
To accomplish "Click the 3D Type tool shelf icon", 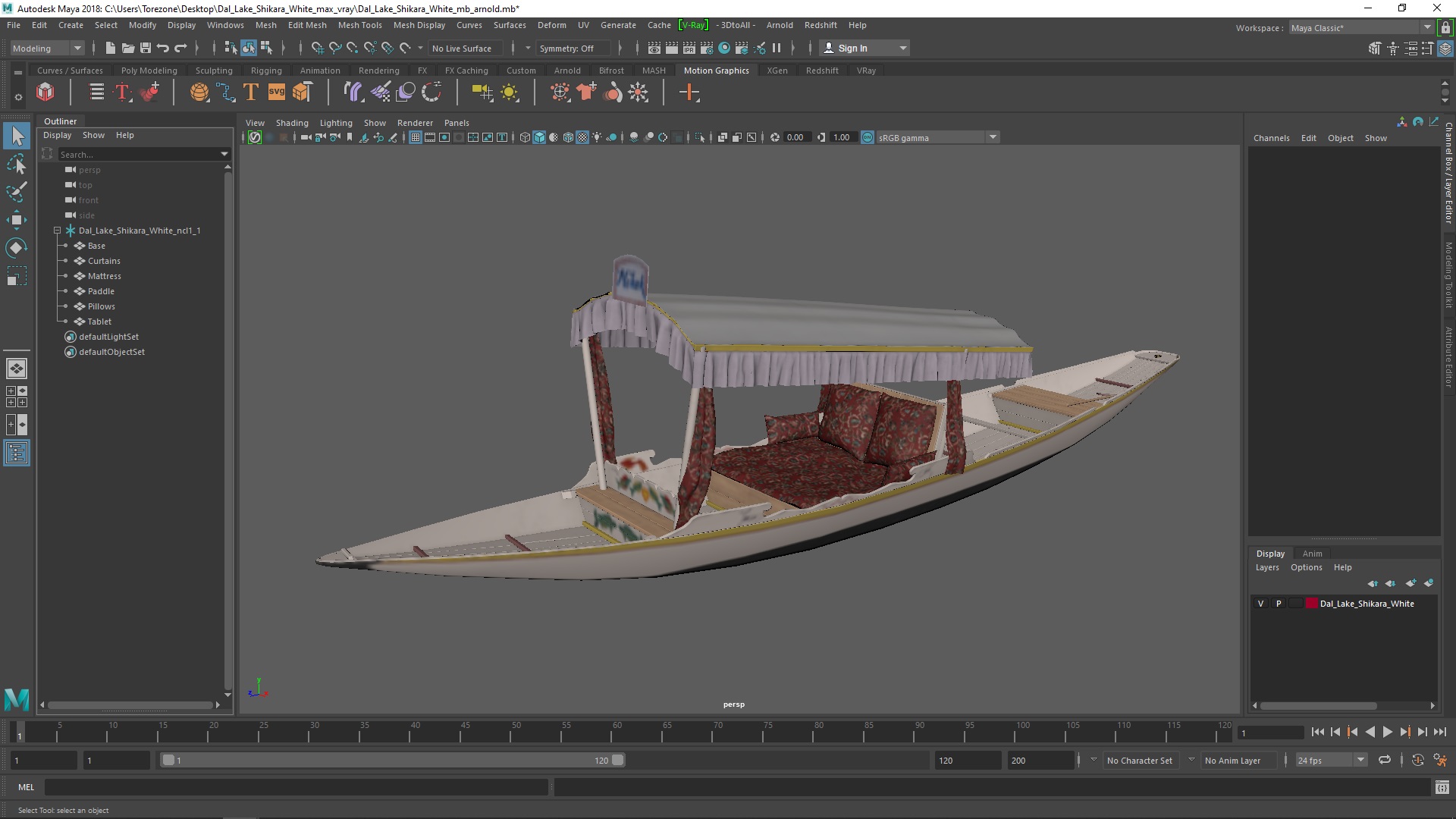I will 250,93.
